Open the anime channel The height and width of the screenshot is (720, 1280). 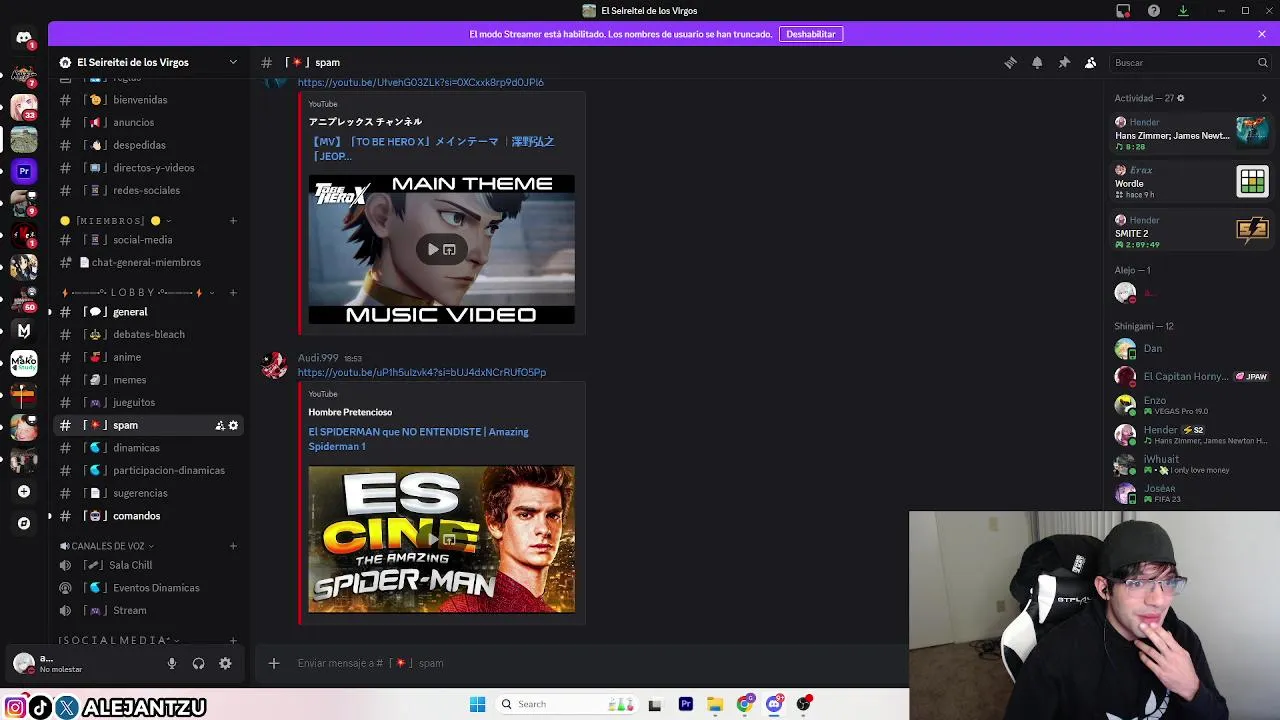pyautogui.click(x=148, y=357)
